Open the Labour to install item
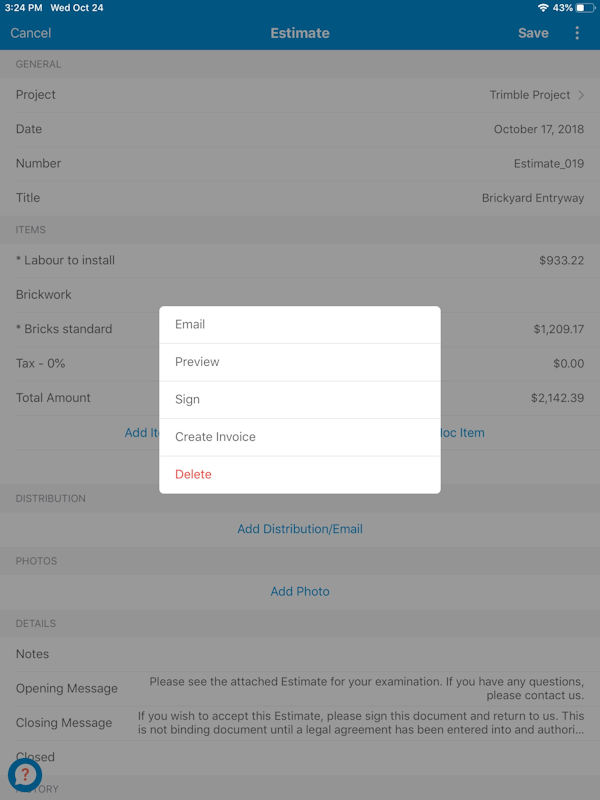This screenshot has width=600, height=800. (300, 260)
